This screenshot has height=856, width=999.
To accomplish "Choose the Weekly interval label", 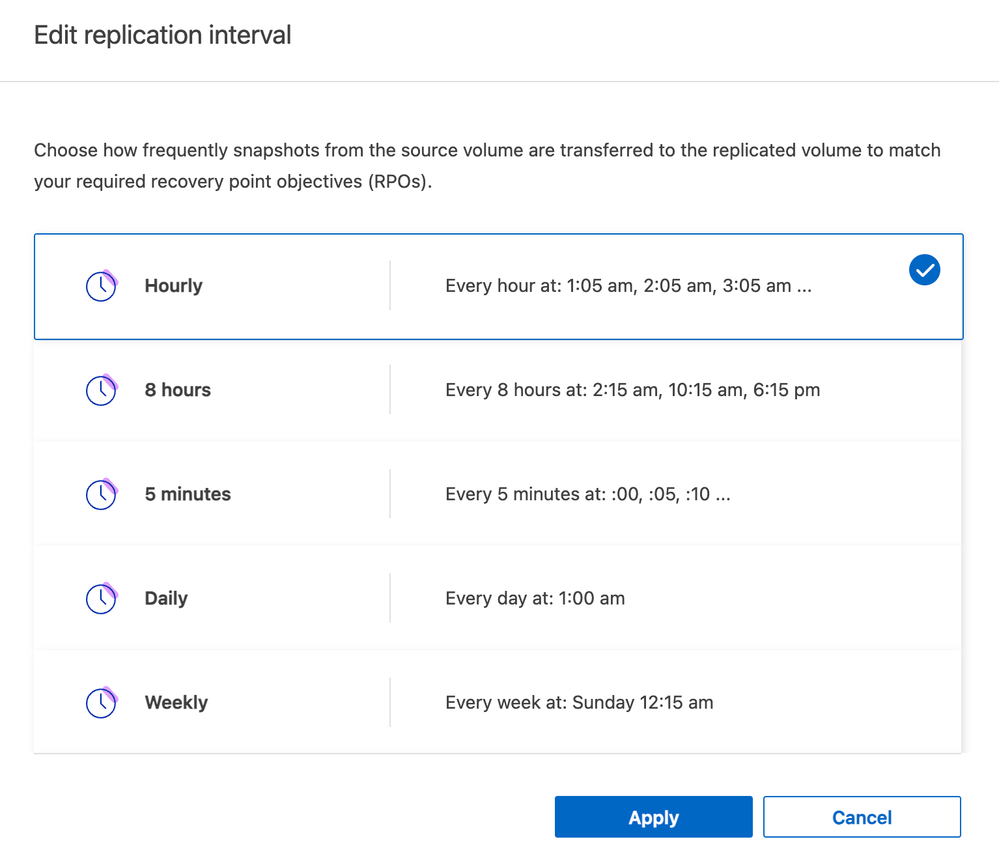I will tap(176, 702).
